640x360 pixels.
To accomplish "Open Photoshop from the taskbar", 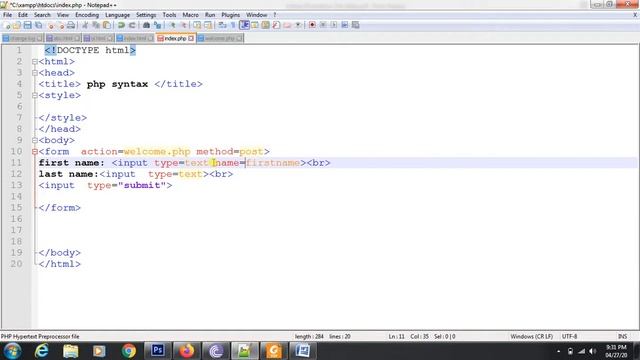I will pos(158,351).
